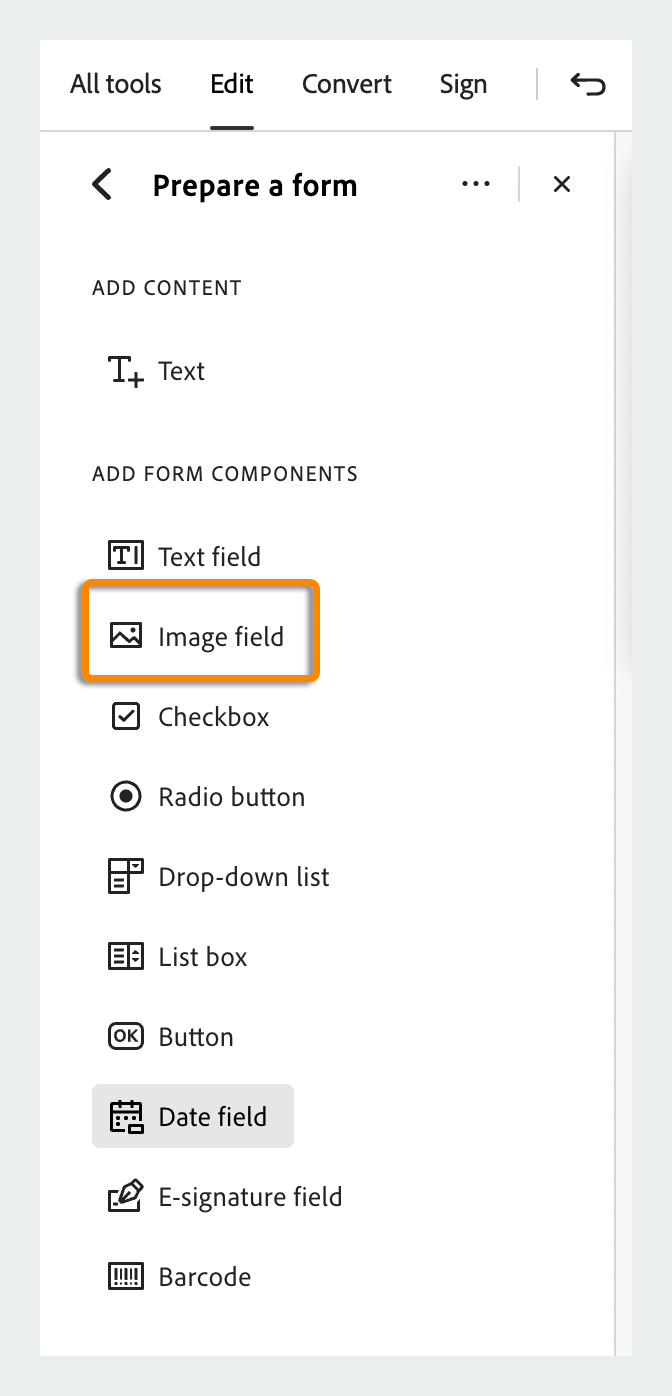Open the Convert tab
672x1396 pixels.
347,85
